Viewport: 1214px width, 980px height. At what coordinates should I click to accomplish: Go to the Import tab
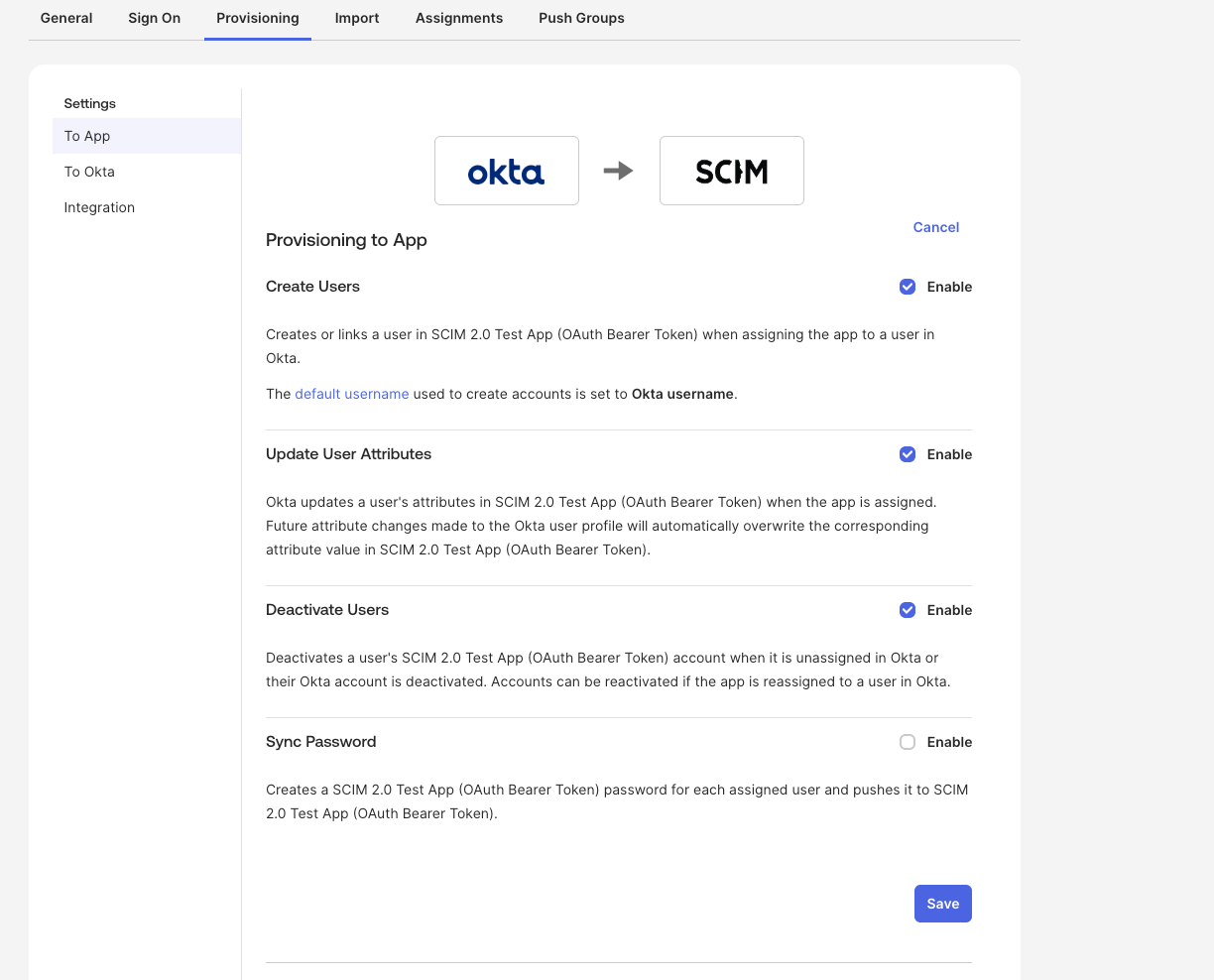(357, 18)
